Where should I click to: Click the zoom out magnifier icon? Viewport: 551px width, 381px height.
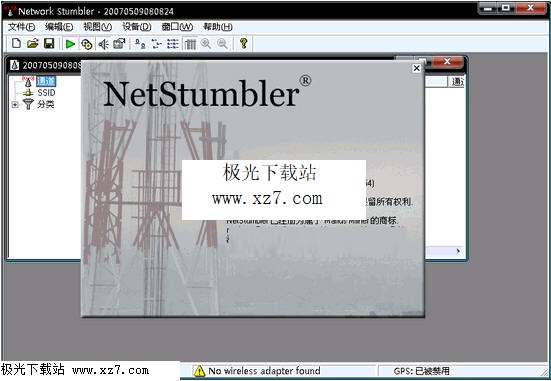coord(222,44)
